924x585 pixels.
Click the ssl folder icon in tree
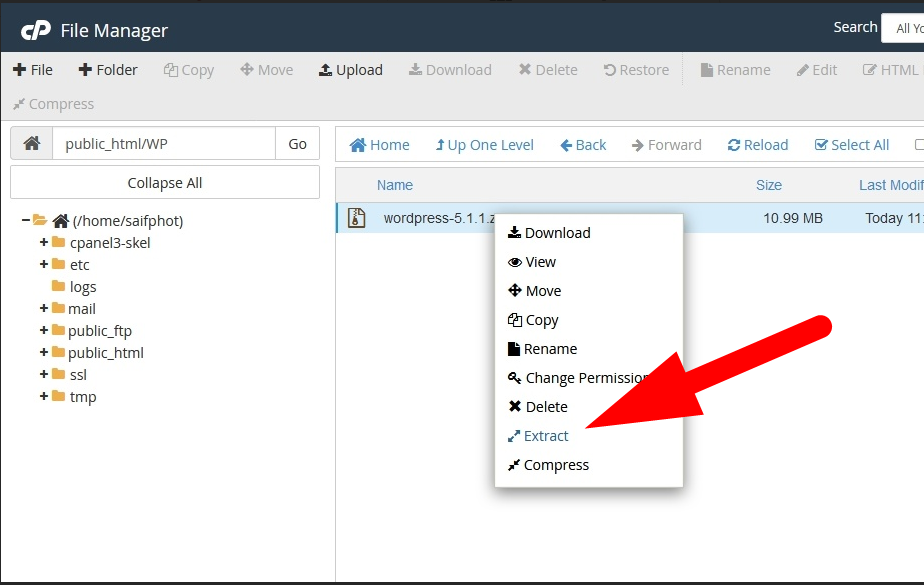[58, 374]
